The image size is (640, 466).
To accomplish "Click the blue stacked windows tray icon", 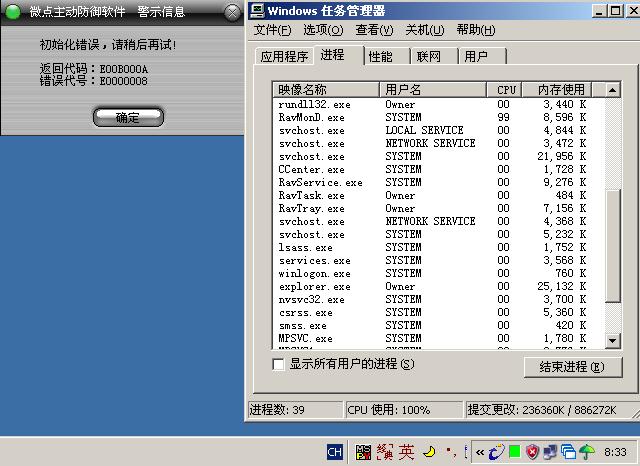I will 568,452.
